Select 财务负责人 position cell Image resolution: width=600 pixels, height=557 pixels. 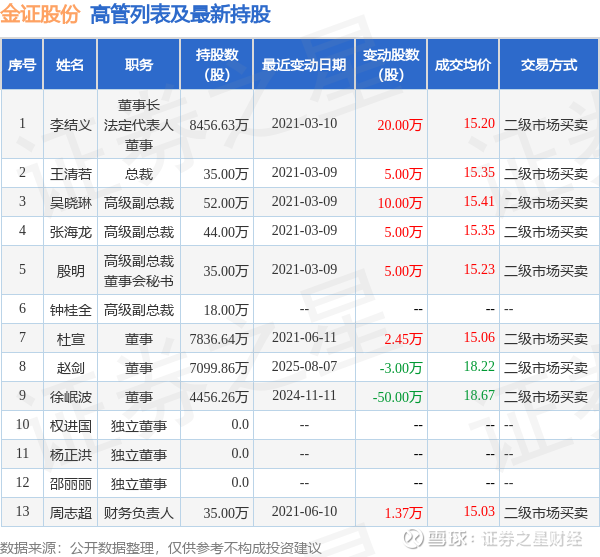(139, 513)
